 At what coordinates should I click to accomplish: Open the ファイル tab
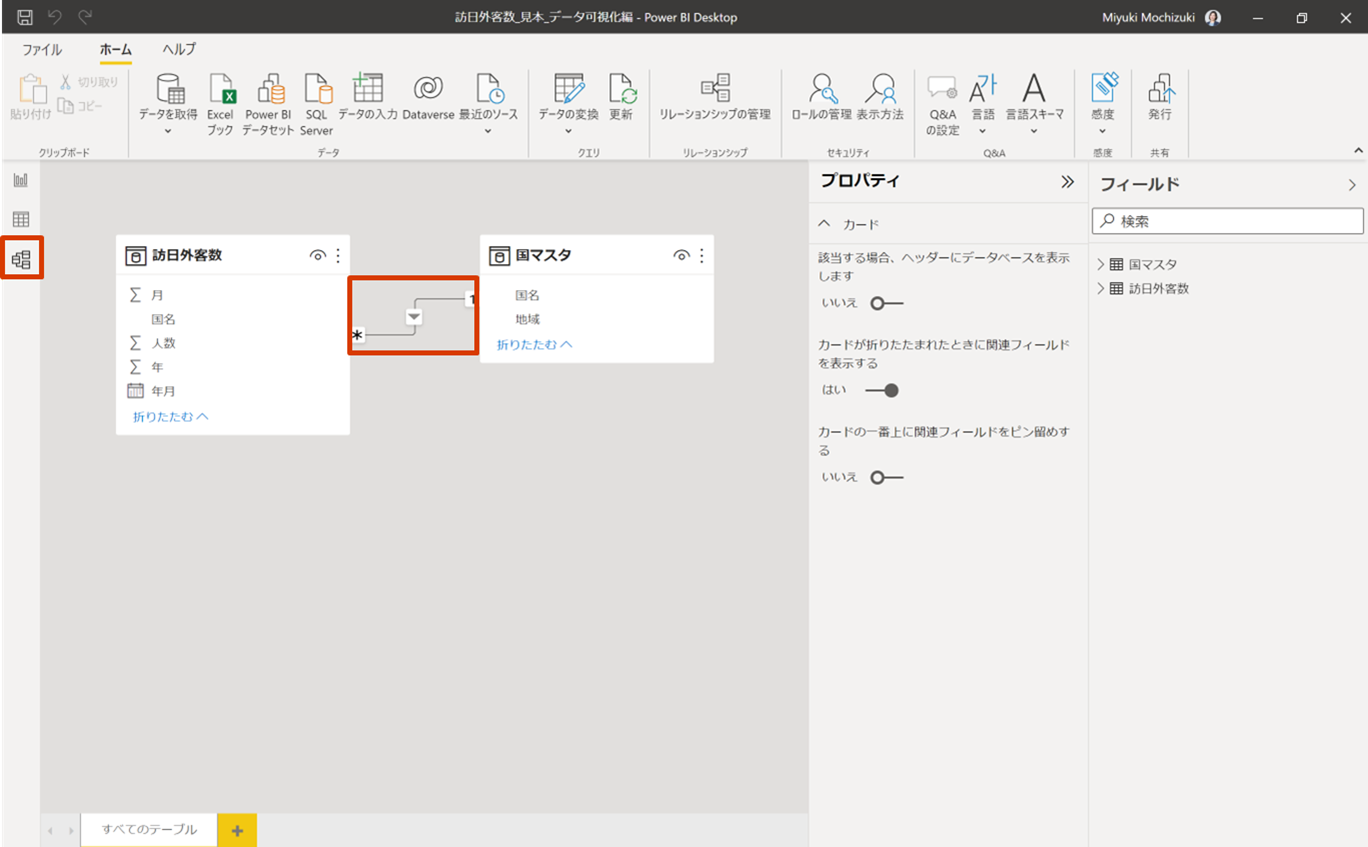coord(42,49)
